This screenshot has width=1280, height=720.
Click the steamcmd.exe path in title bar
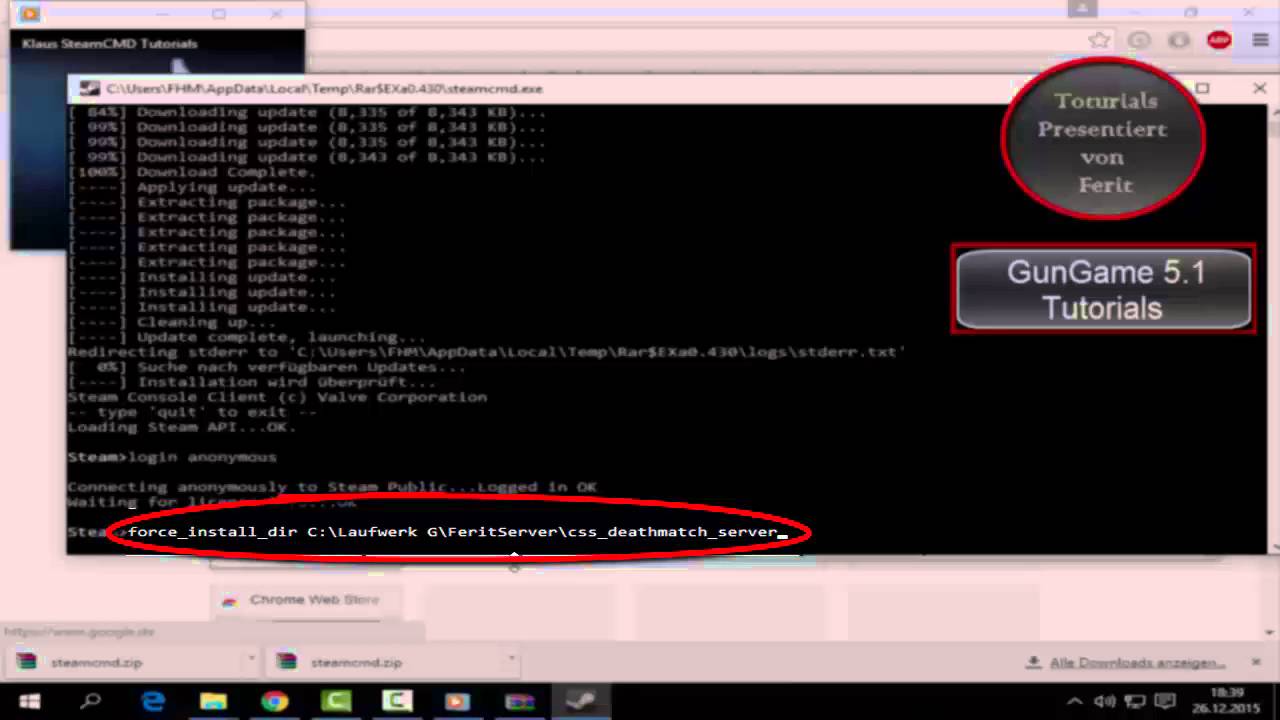[x=324, y=89]
